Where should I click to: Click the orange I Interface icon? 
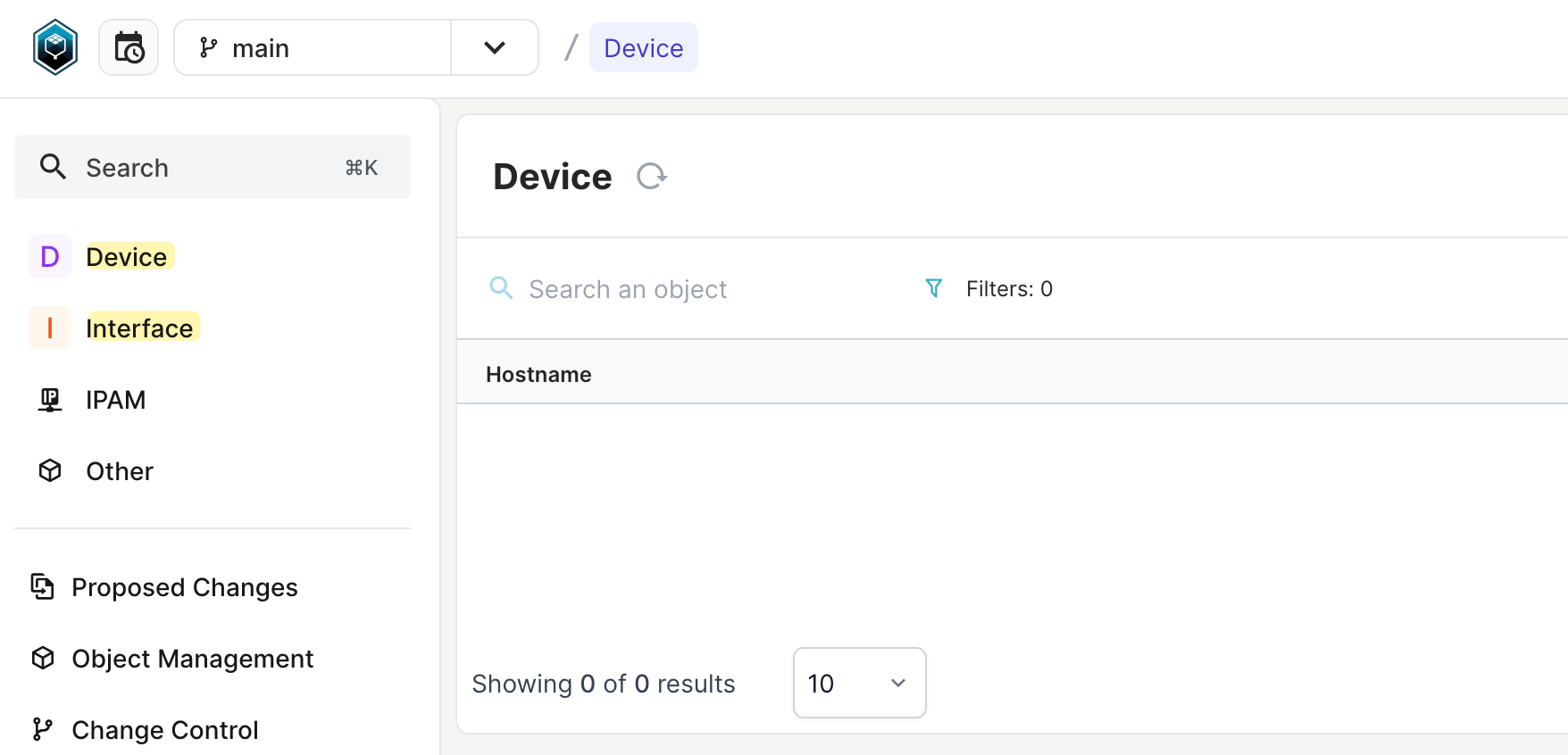pos(50,328)
